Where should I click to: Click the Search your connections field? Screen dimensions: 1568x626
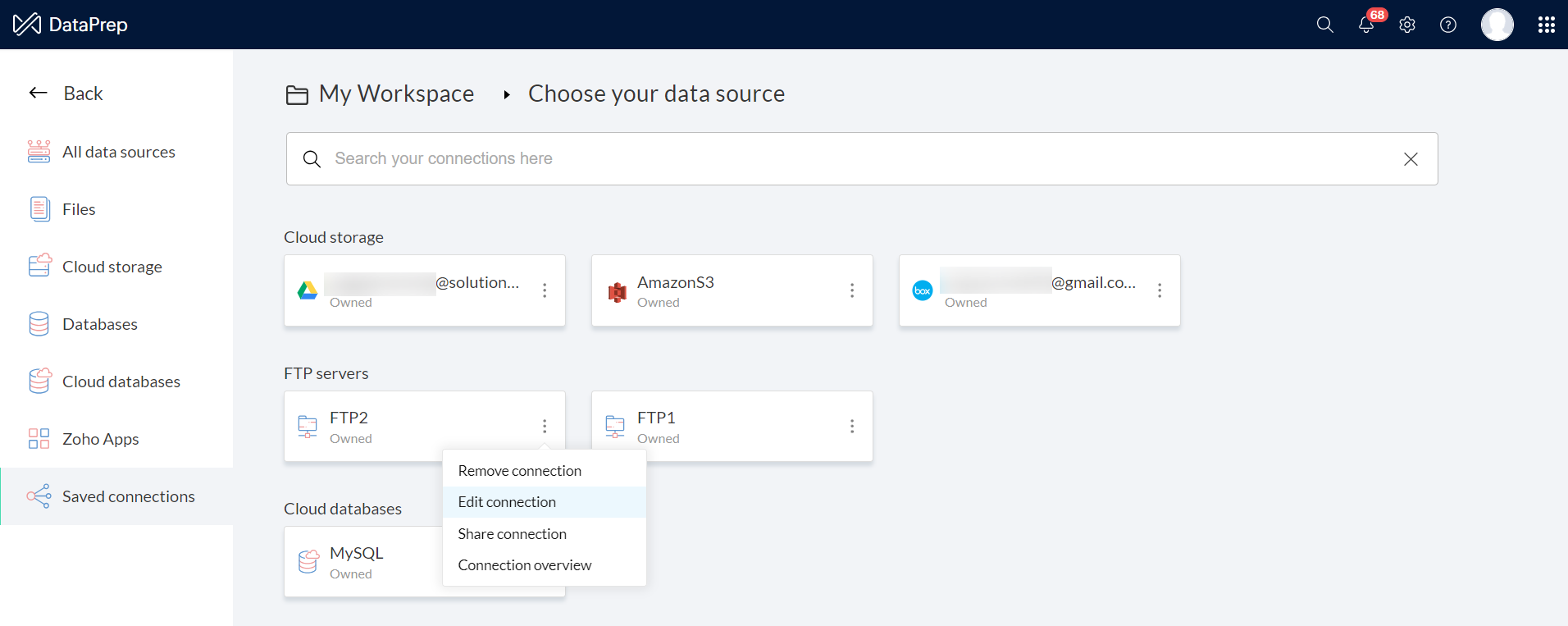tap(853, 159)
